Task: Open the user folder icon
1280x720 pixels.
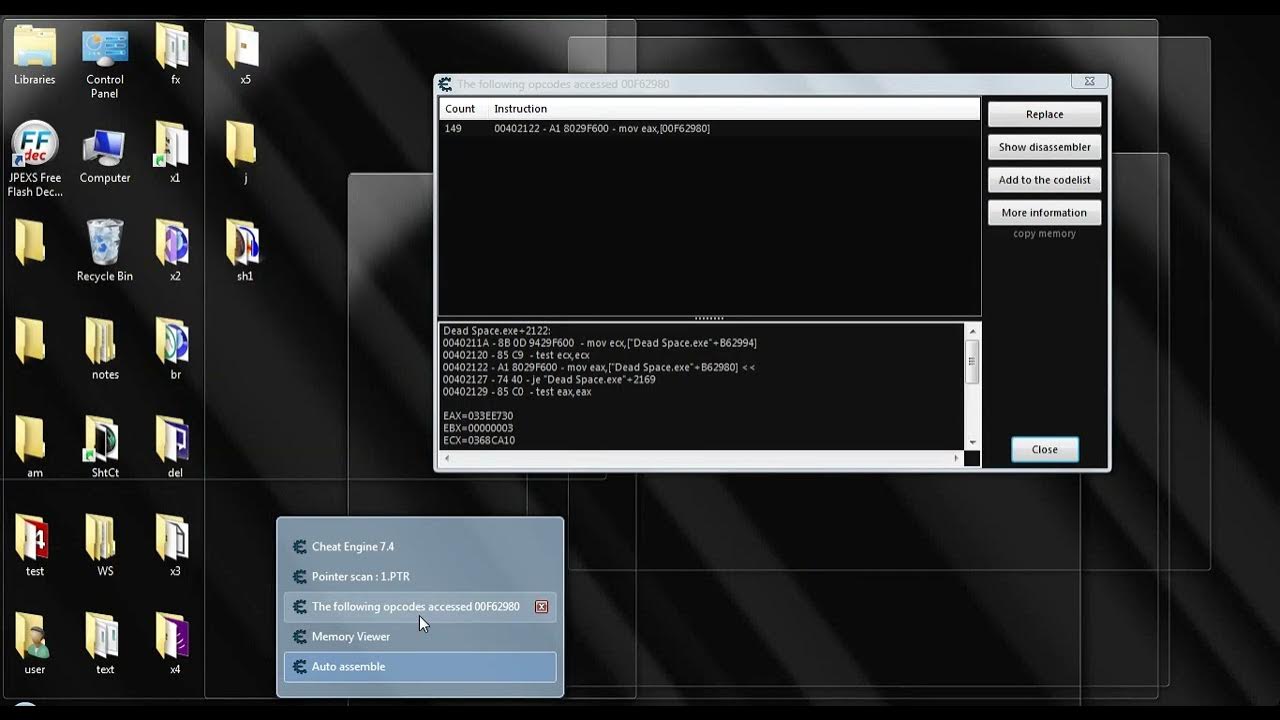Action: click(x=35, y=645)
